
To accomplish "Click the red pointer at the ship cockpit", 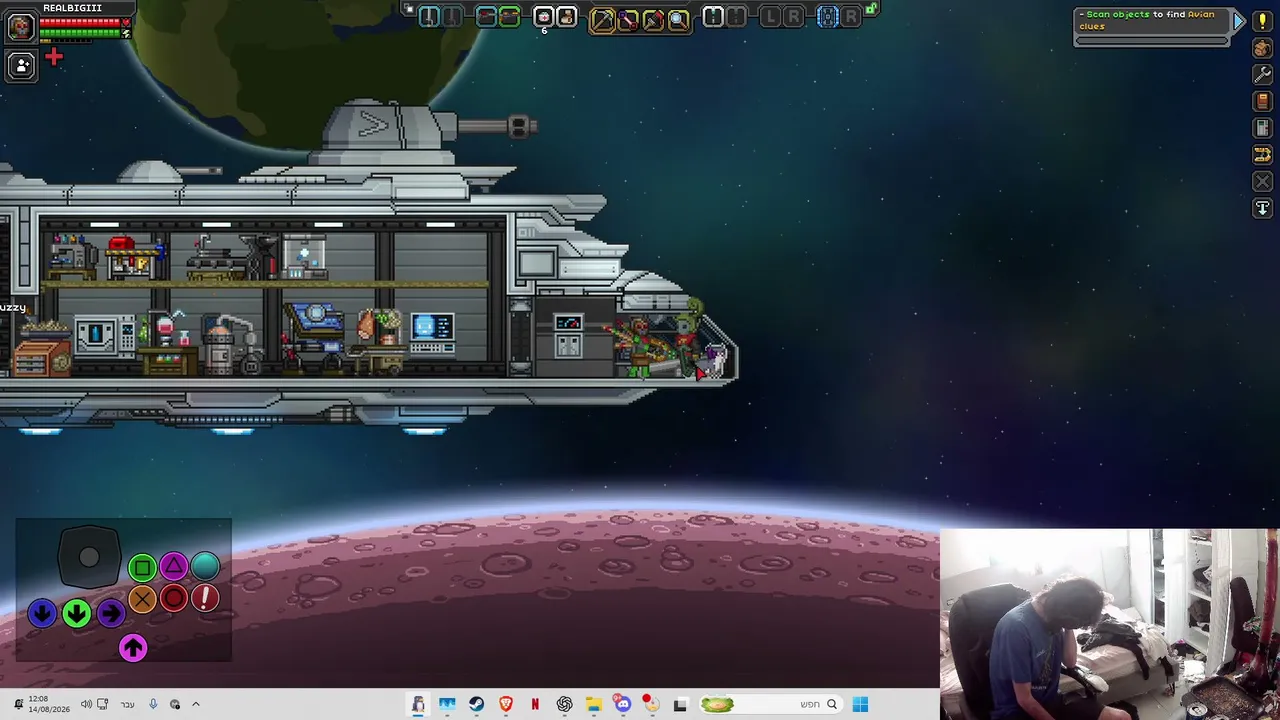I will point(700,373).
